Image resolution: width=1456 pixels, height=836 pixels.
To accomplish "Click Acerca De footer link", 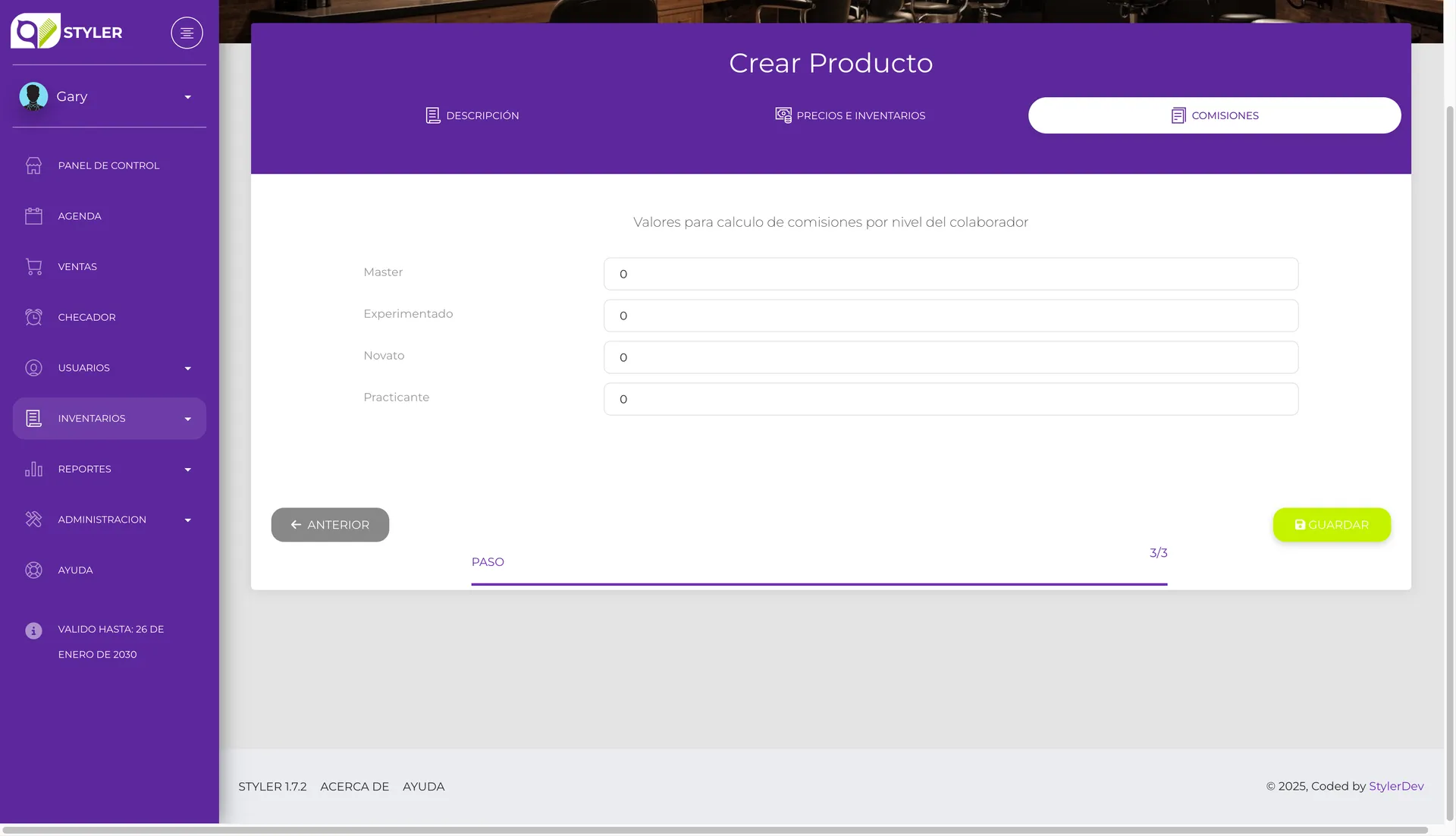I will 354,787.
